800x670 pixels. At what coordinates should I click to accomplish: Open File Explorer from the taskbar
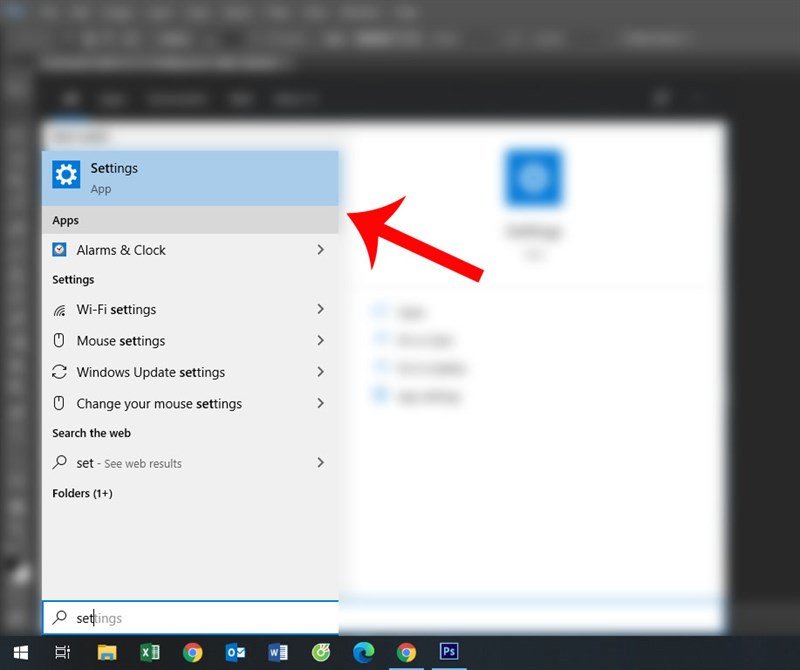coord(107,652)
